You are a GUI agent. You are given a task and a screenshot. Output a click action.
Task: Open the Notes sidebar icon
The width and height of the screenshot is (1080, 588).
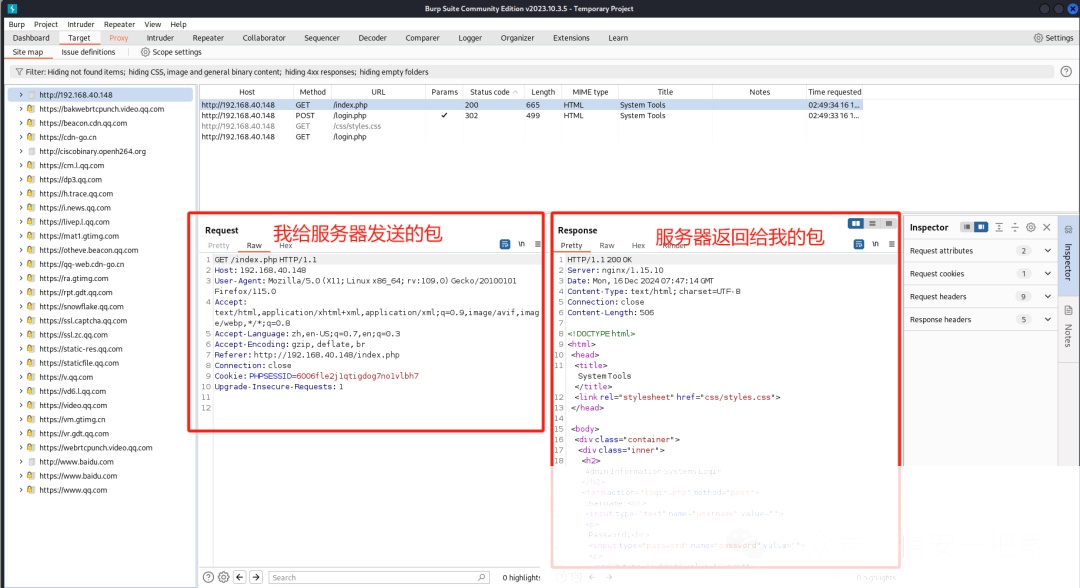click(1068, 311)
